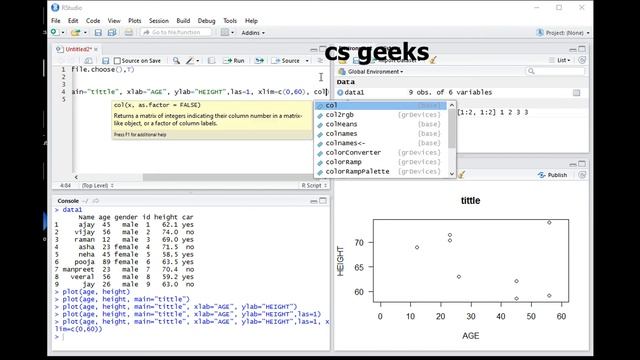Image resolution: width=640 pixels, height=360 pixels.
Task: Open the Session menu
Action: (x=158, y=20)
